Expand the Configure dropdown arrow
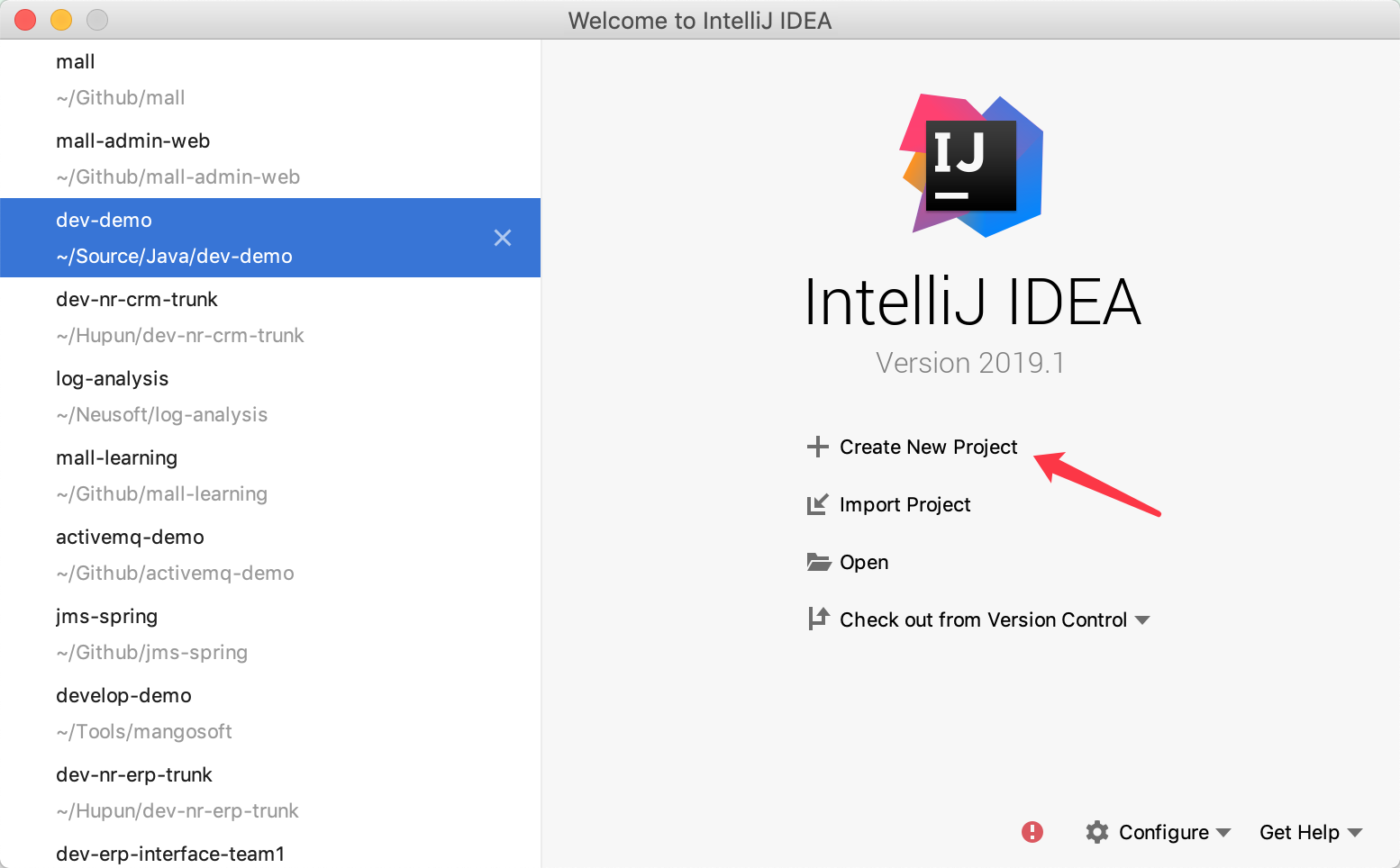This screenshot has height=868, width=1400. [x=1223, y=833]
